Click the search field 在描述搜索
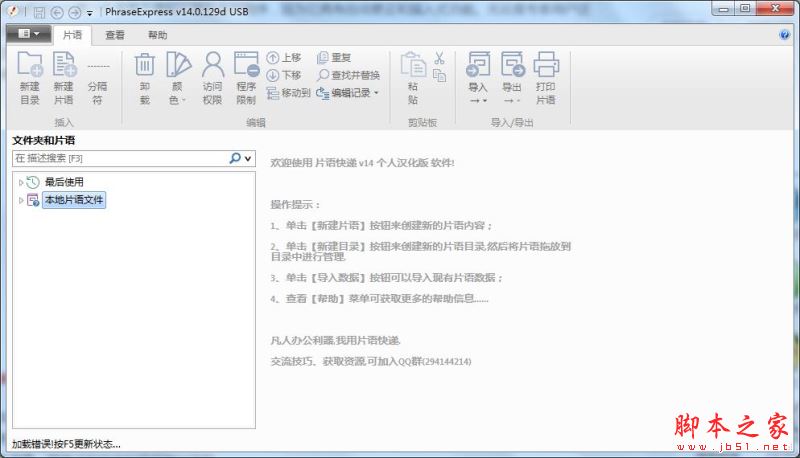 (x=120, y=158)
